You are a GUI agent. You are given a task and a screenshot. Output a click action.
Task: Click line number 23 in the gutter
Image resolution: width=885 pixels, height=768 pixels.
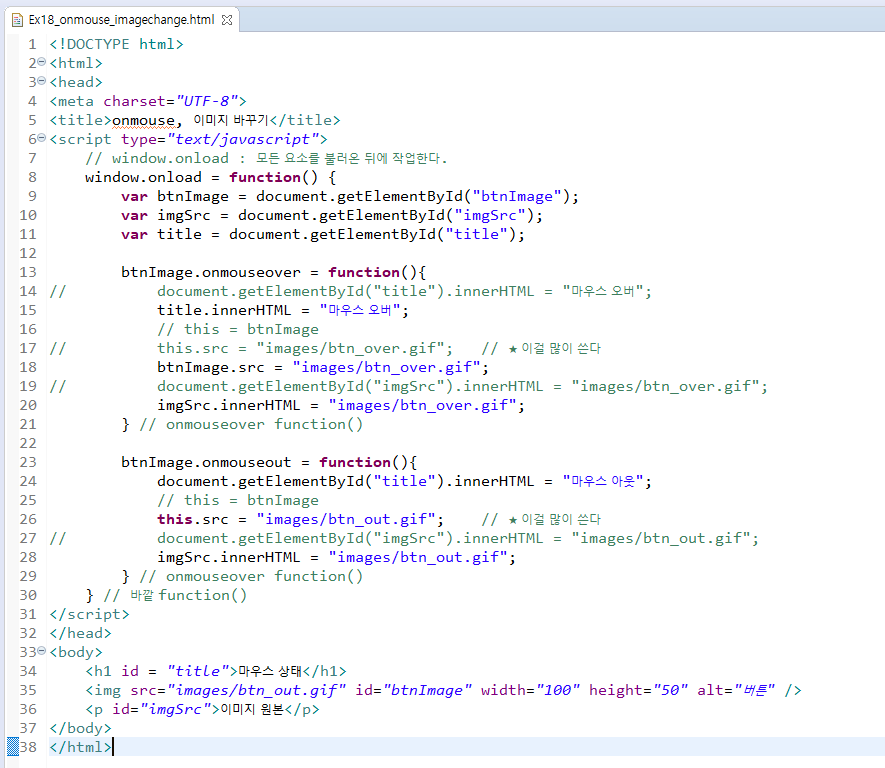tap(28, 462)
